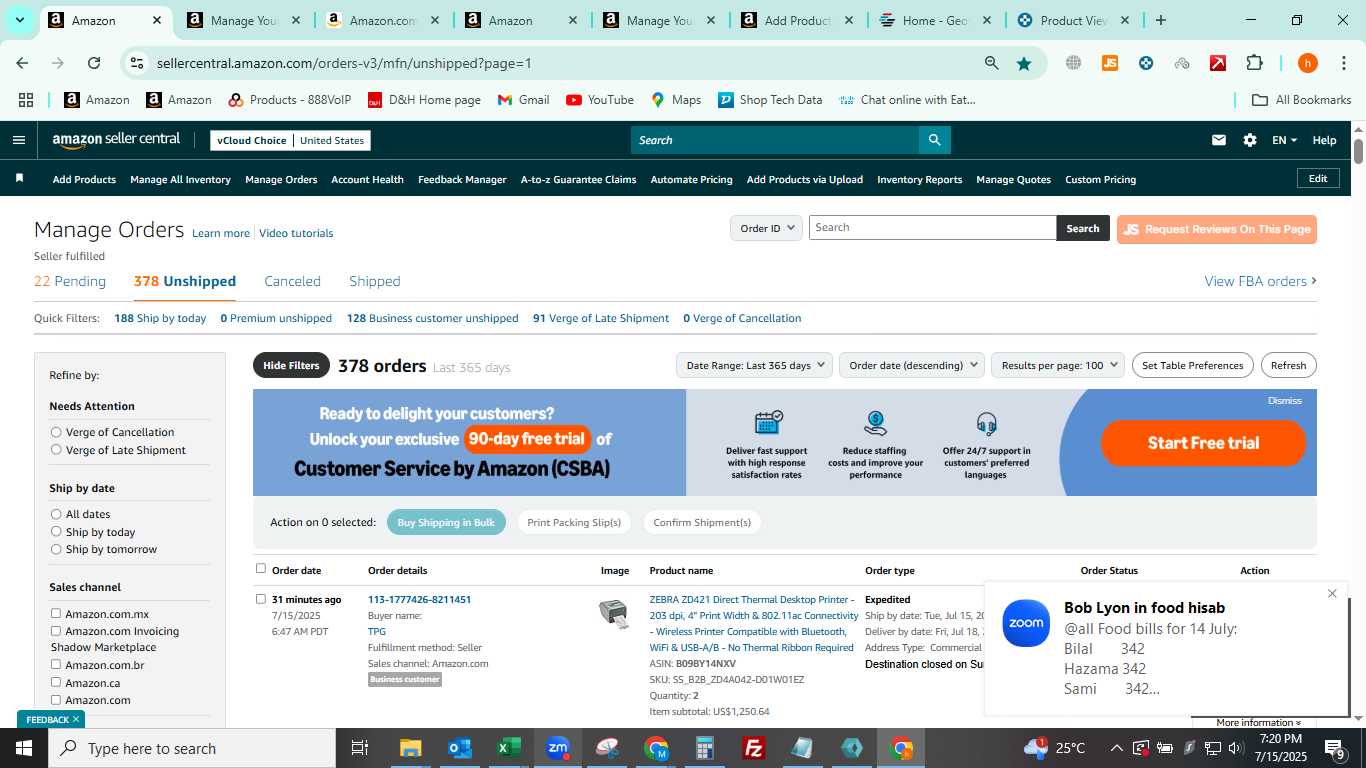This screenshot has width=1366, height=768.
Task: Open Results per page: 100 dropdown
Action: (x=1058, y=365)
